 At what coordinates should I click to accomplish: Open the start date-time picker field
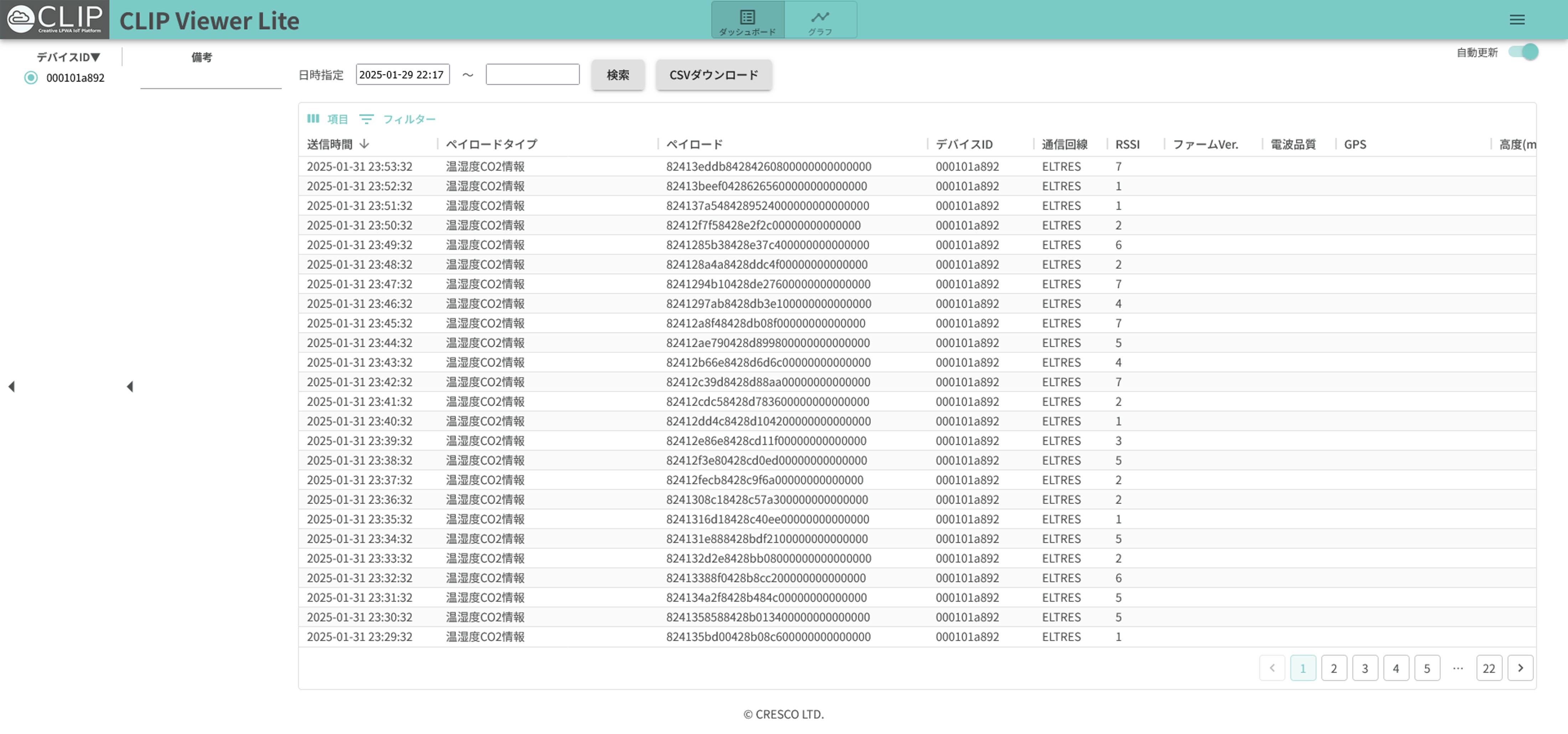[x=402, y=75]
